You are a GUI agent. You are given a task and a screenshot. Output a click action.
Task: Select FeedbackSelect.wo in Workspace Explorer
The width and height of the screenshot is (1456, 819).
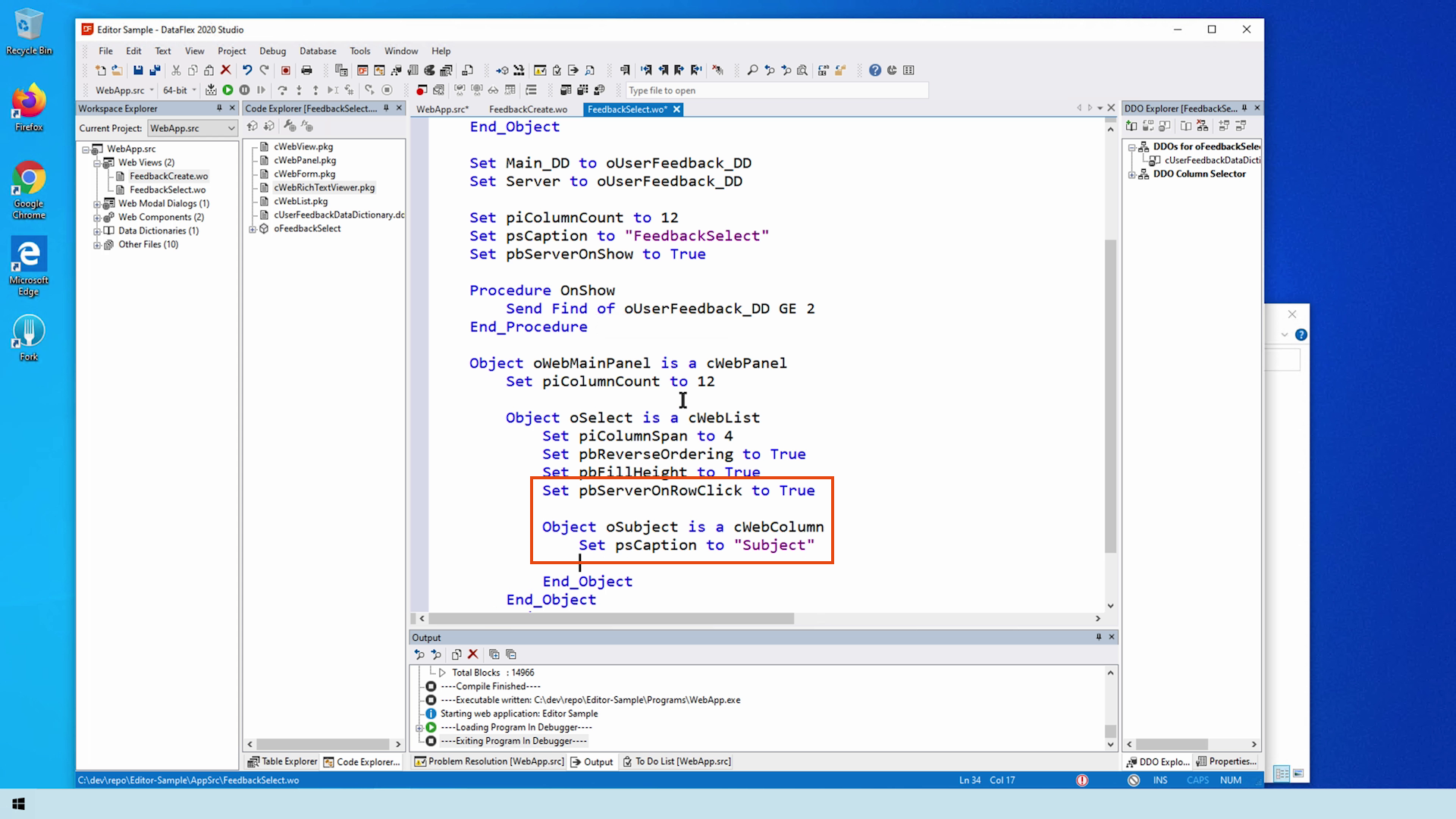[167, 190]
